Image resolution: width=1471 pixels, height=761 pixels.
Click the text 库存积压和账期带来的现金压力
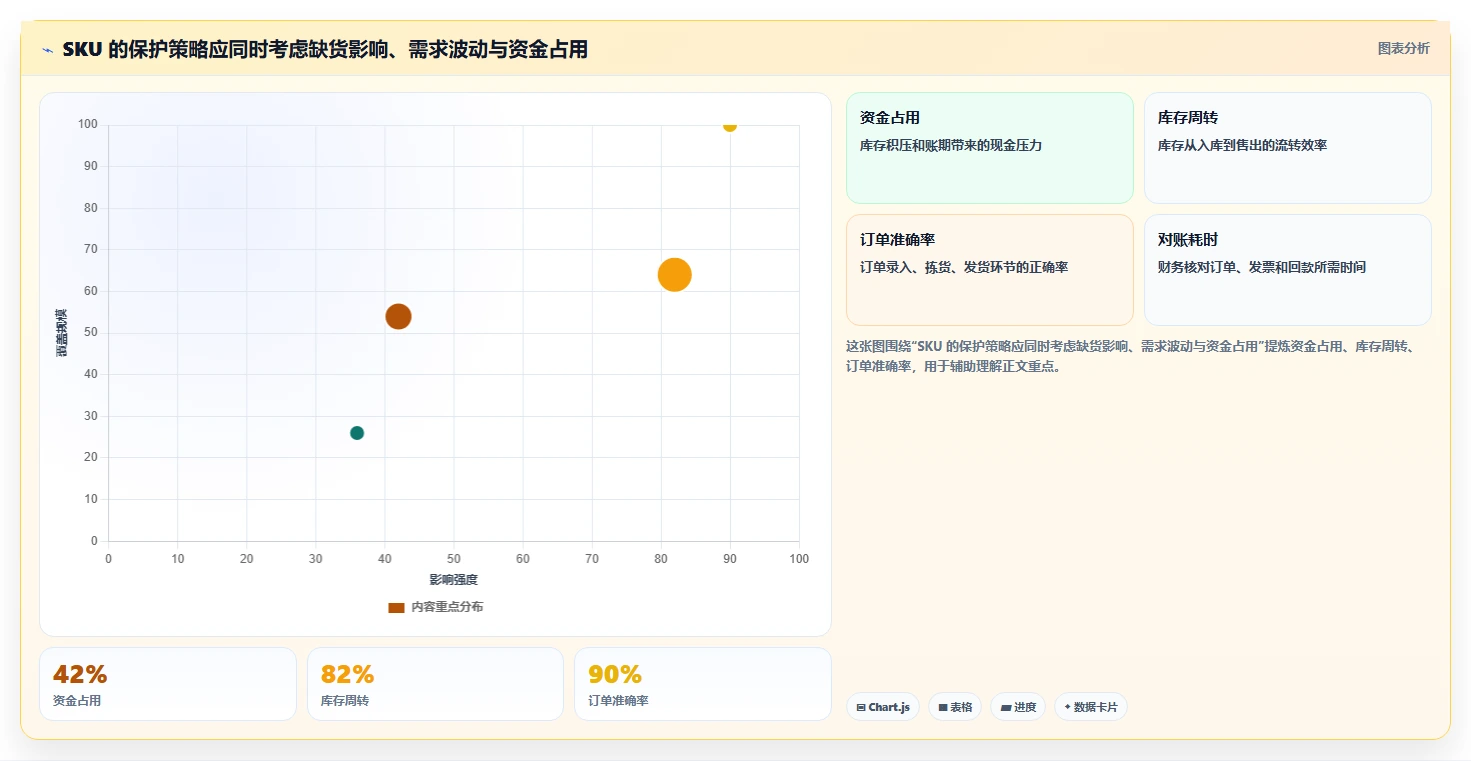[951, 145]
